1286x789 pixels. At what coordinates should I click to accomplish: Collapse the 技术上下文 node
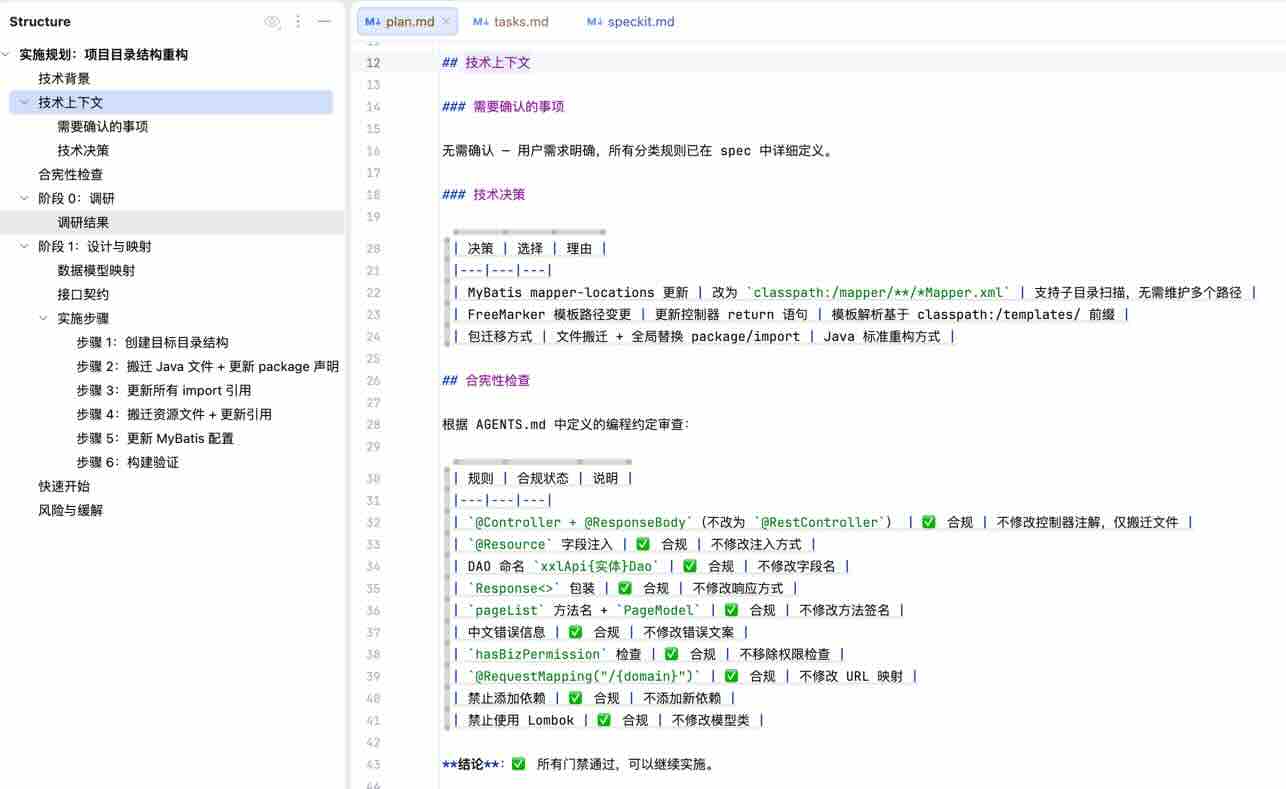click(x=25, y=103)
